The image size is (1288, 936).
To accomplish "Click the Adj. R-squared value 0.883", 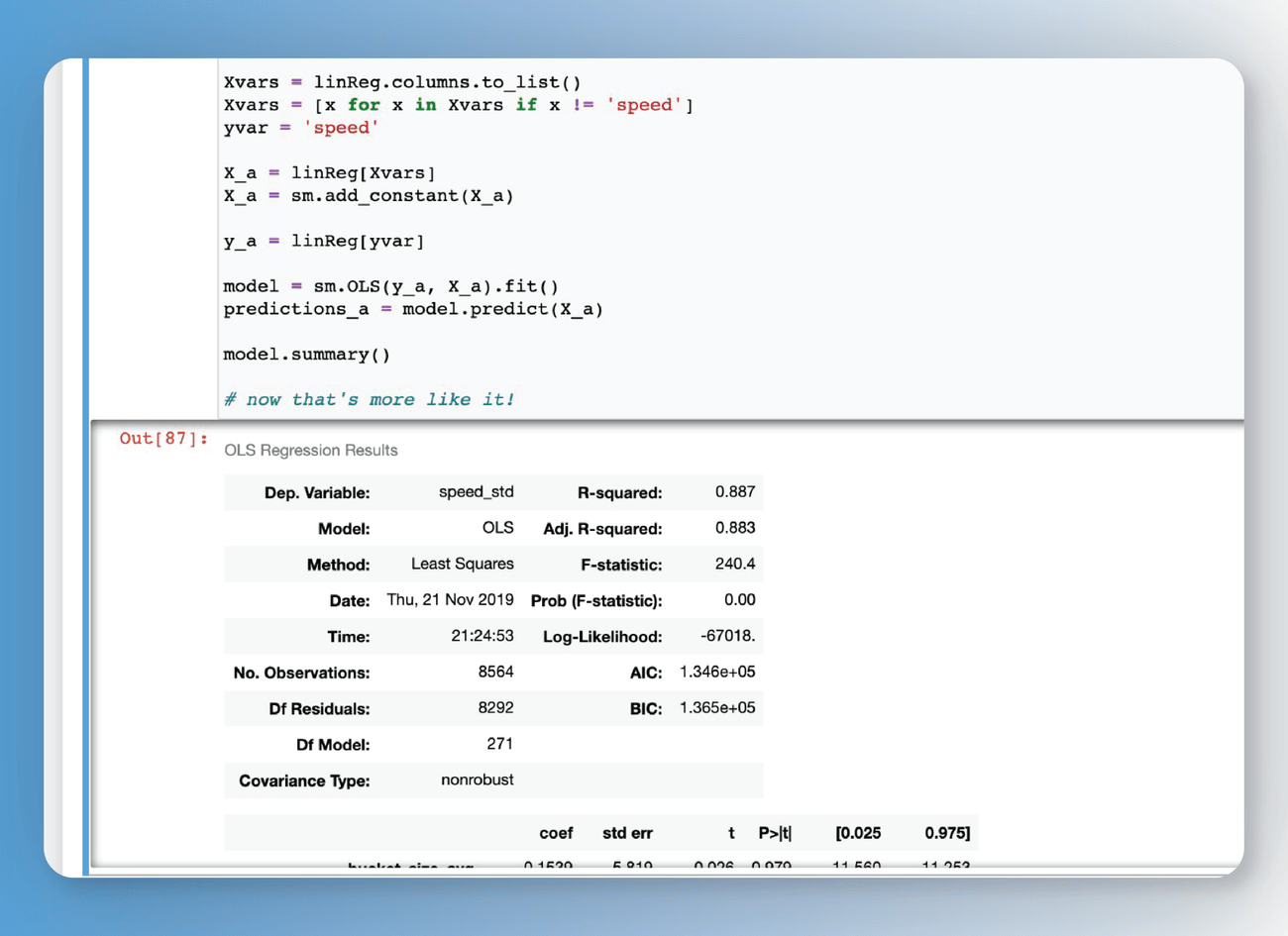I will point(735,528).
